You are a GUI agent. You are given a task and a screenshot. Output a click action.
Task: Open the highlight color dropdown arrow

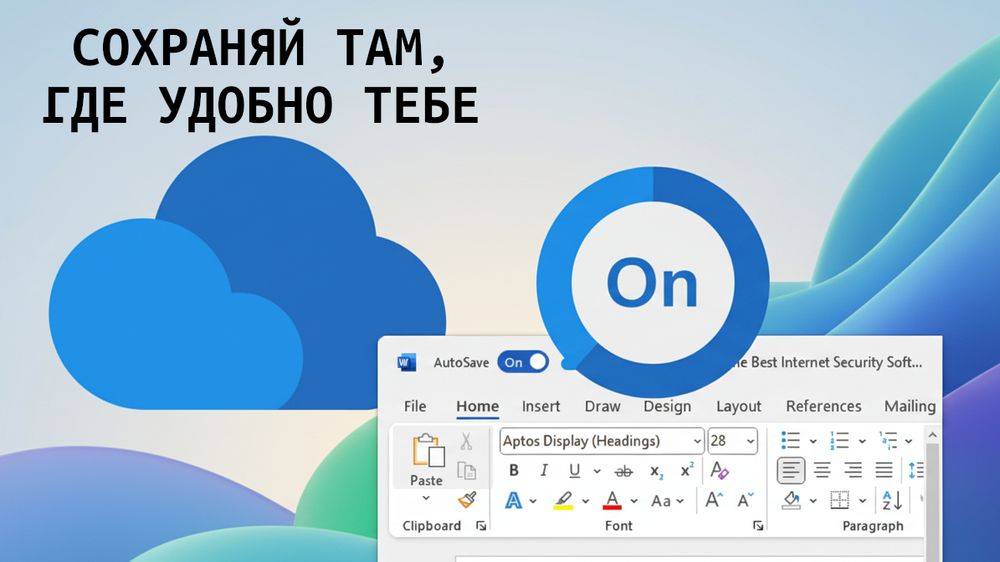[x=585, y=501]
